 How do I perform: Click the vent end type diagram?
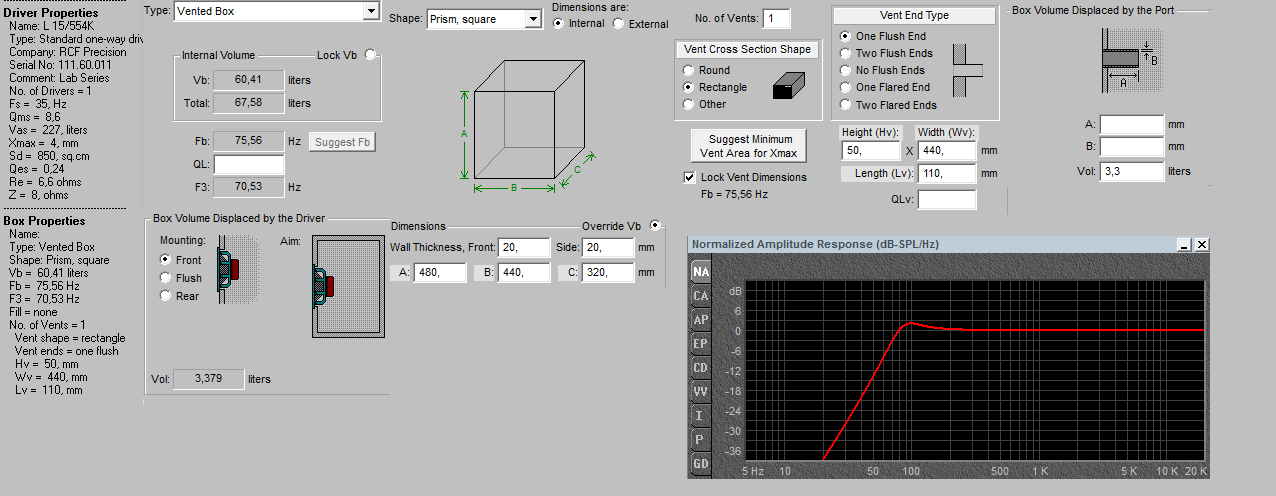(x=969, y=69)
